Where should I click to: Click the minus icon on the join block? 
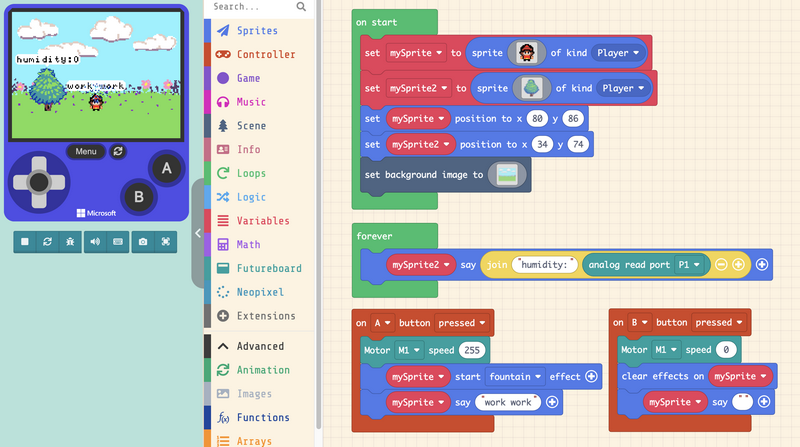click(721, 265)
